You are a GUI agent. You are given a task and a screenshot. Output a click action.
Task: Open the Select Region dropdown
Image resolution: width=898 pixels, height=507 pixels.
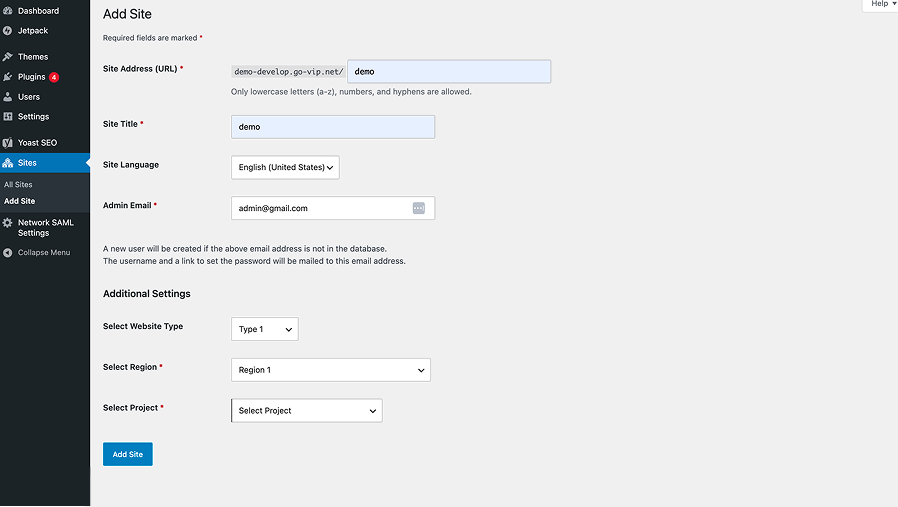[x=330, y=370]
